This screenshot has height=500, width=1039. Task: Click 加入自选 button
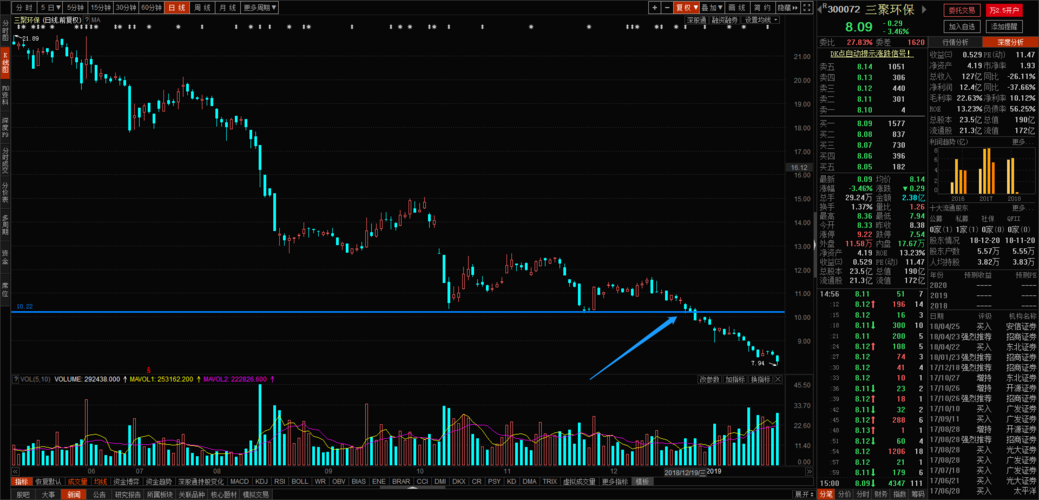coord(963,26)
